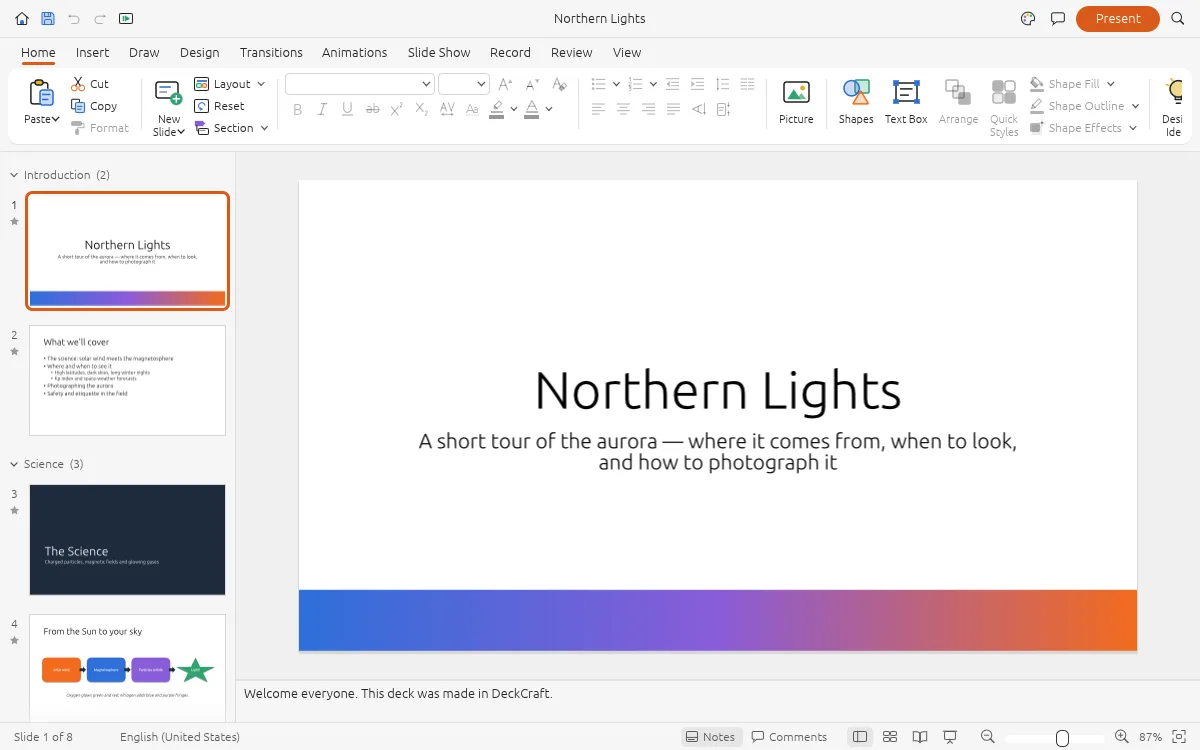Collapse the Science section
The width and height of the screenshot is (1200, 750).
tap(14, 464)
